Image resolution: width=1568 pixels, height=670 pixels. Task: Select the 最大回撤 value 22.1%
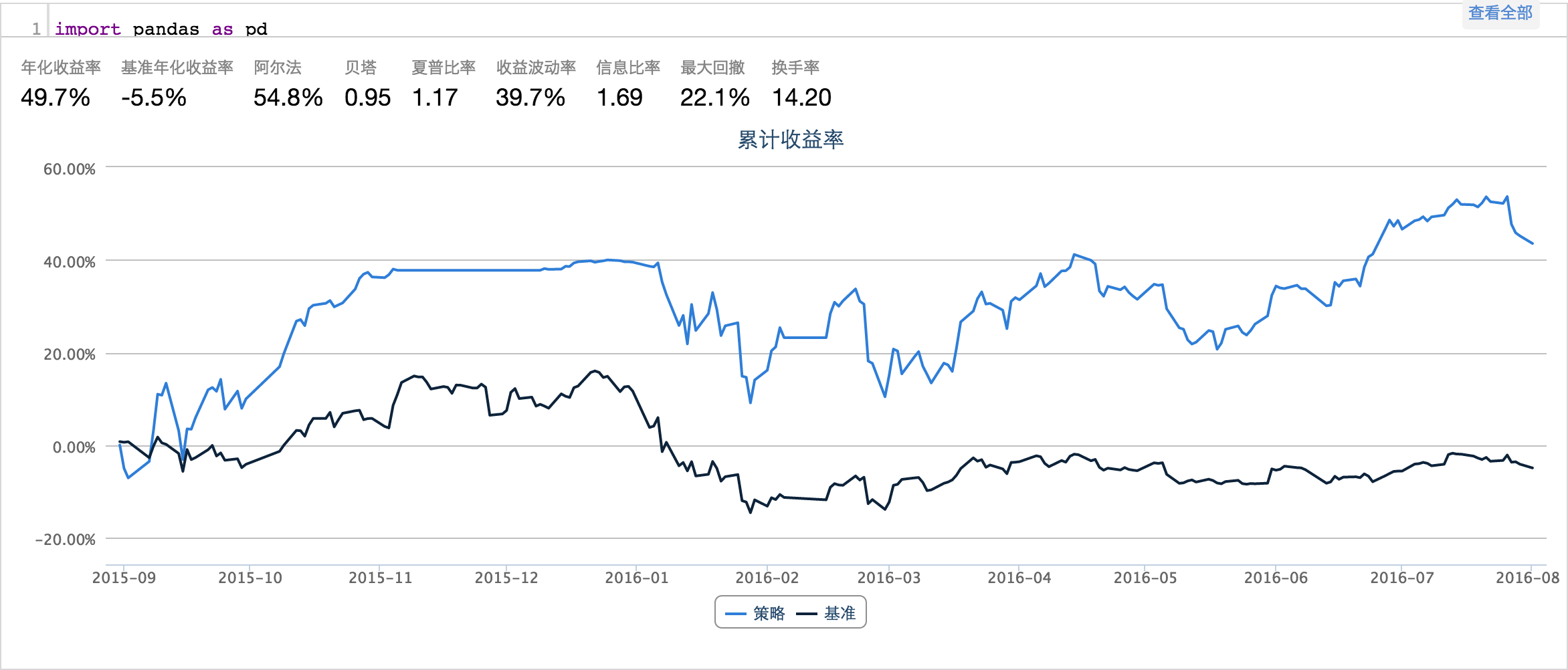[x=714, y=98]
